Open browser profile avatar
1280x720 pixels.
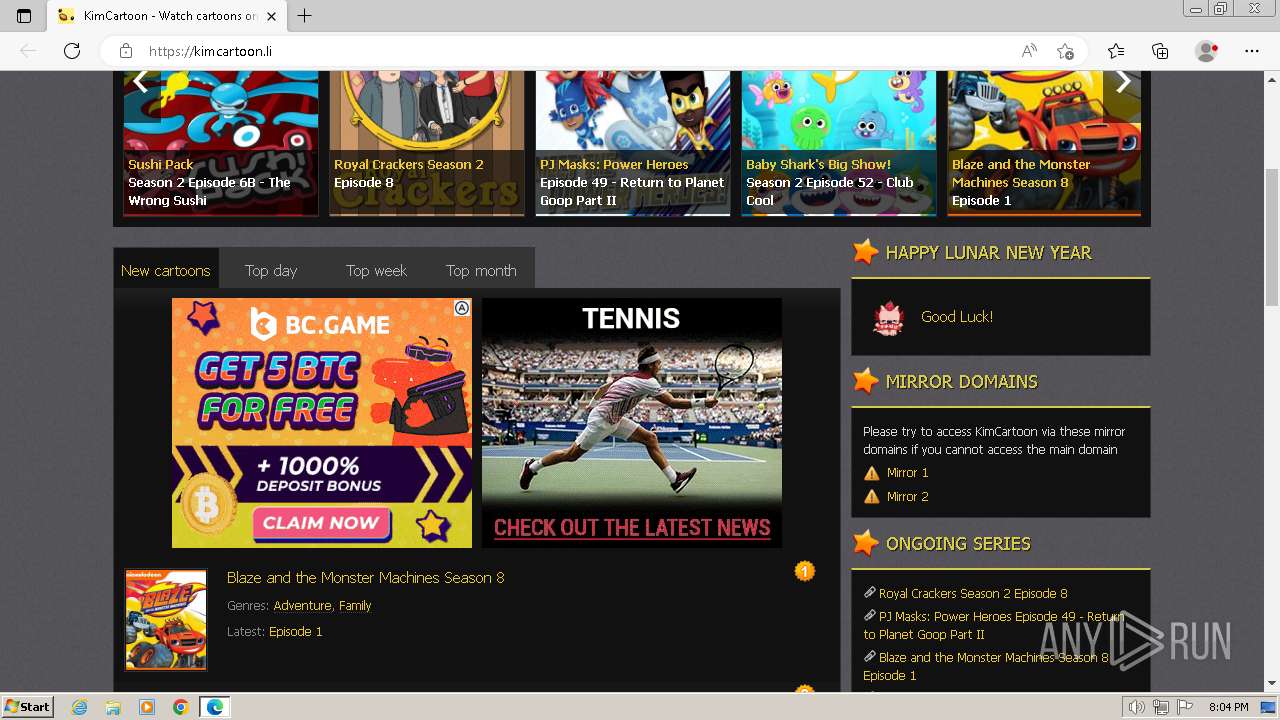click(x=1207, y=51)
